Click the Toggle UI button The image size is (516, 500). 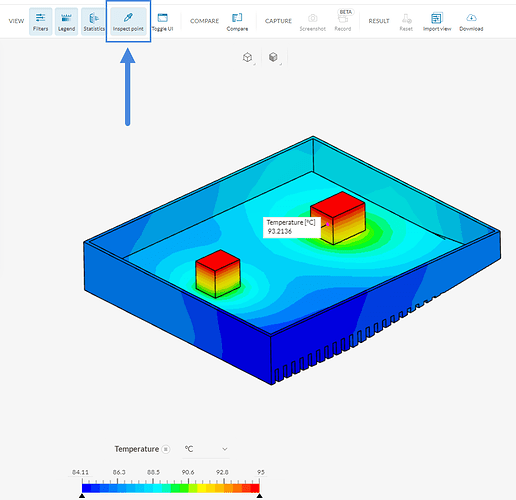click(163, 22)
